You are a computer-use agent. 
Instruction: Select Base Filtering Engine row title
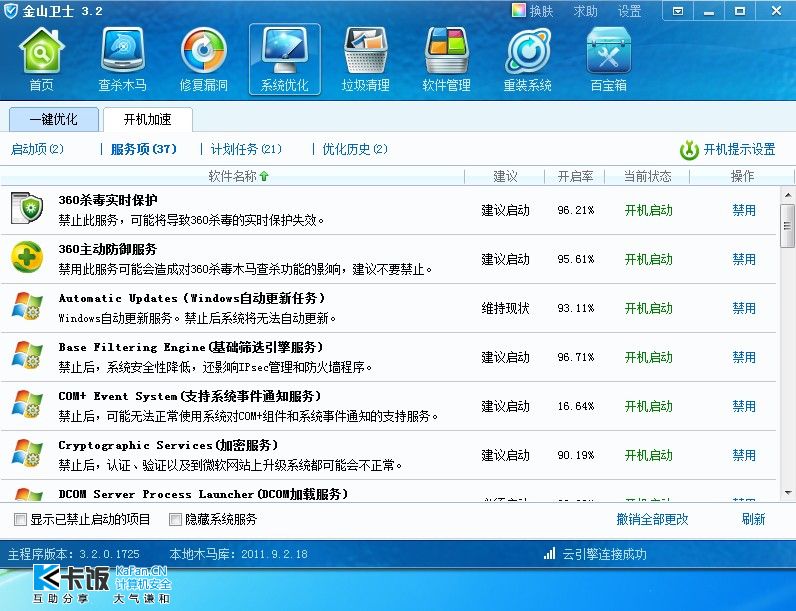click(190, 347)
